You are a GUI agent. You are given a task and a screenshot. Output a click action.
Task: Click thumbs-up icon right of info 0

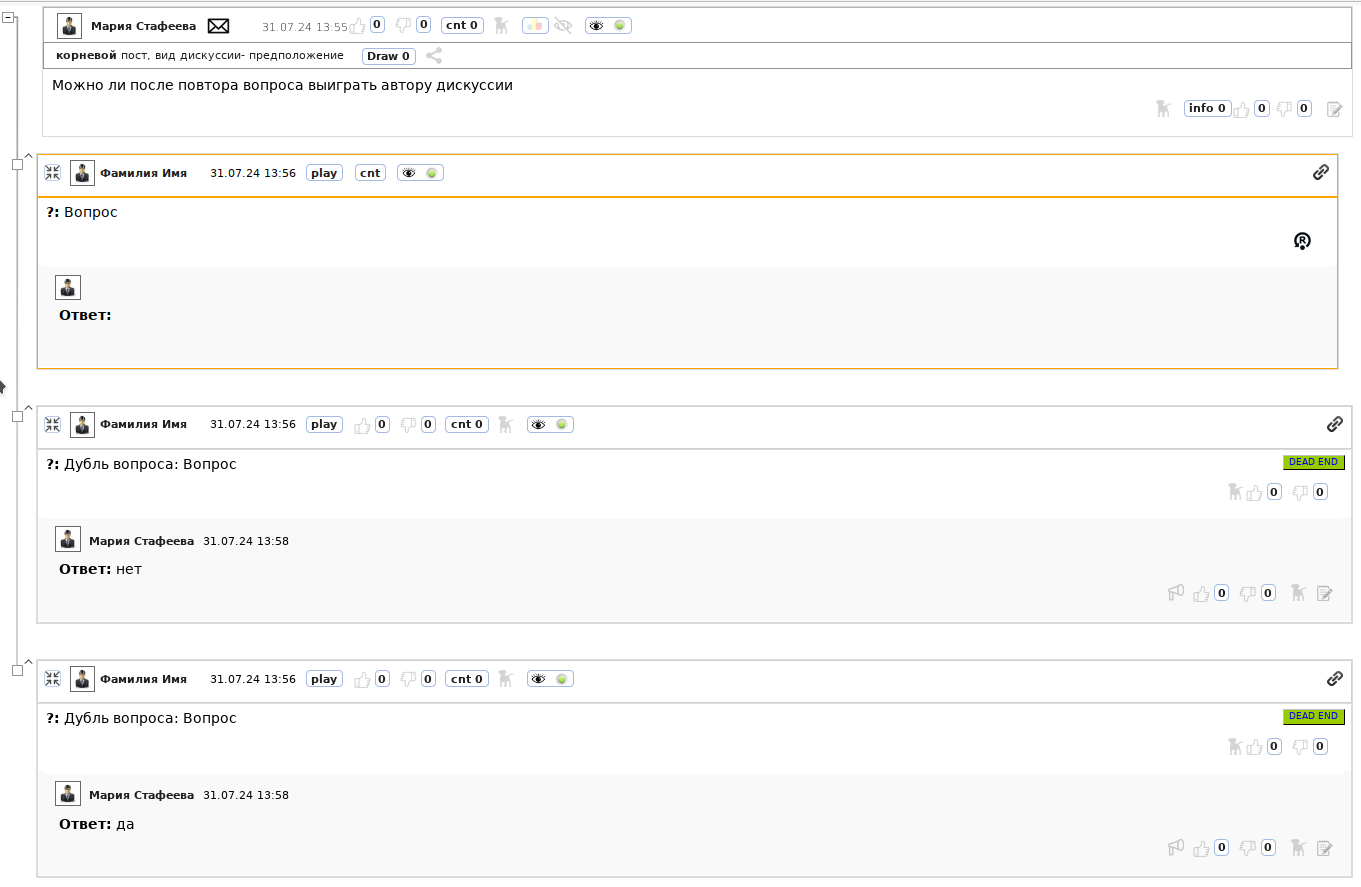pos(1242,109)
